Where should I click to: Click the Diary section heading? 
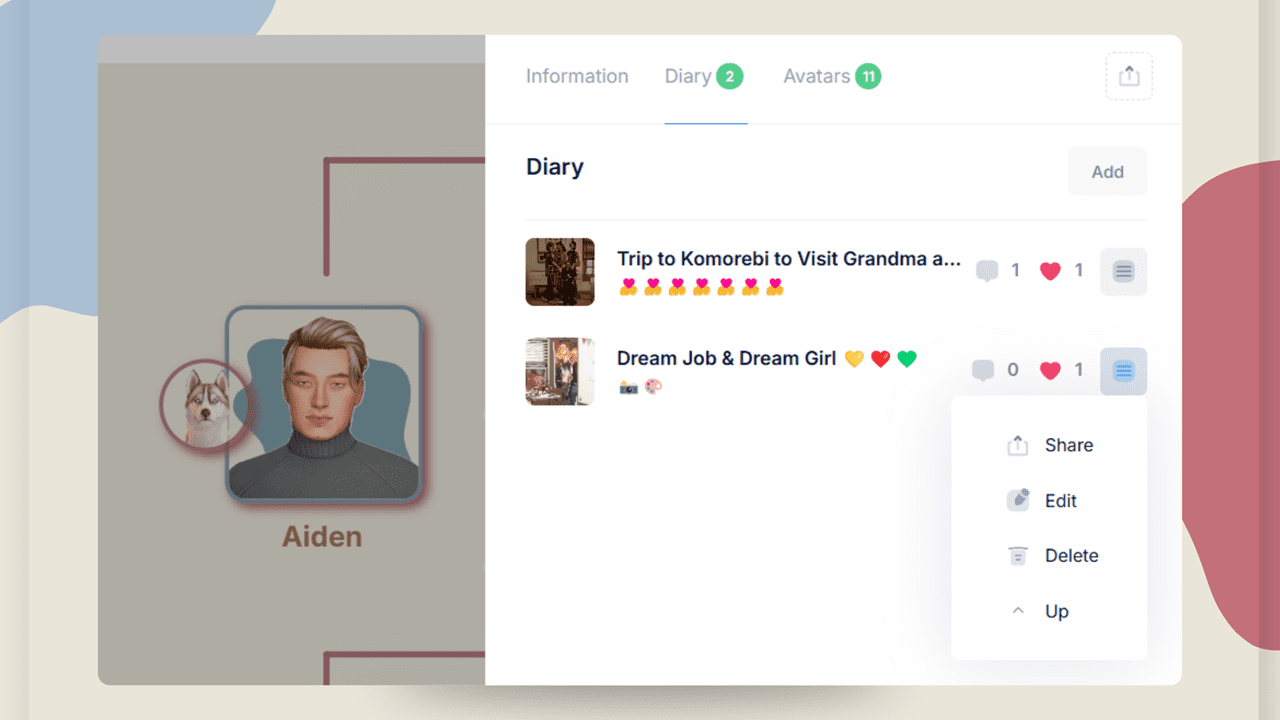tap(555, 167)
